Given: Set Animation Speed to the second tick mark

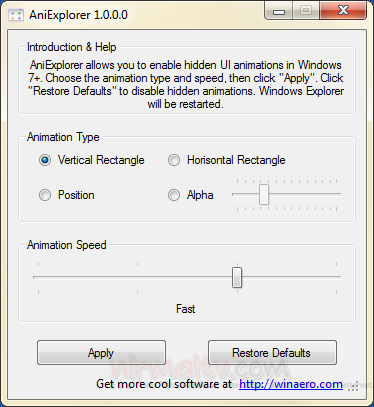Looking at the screenshot, I should pos(137,277).
